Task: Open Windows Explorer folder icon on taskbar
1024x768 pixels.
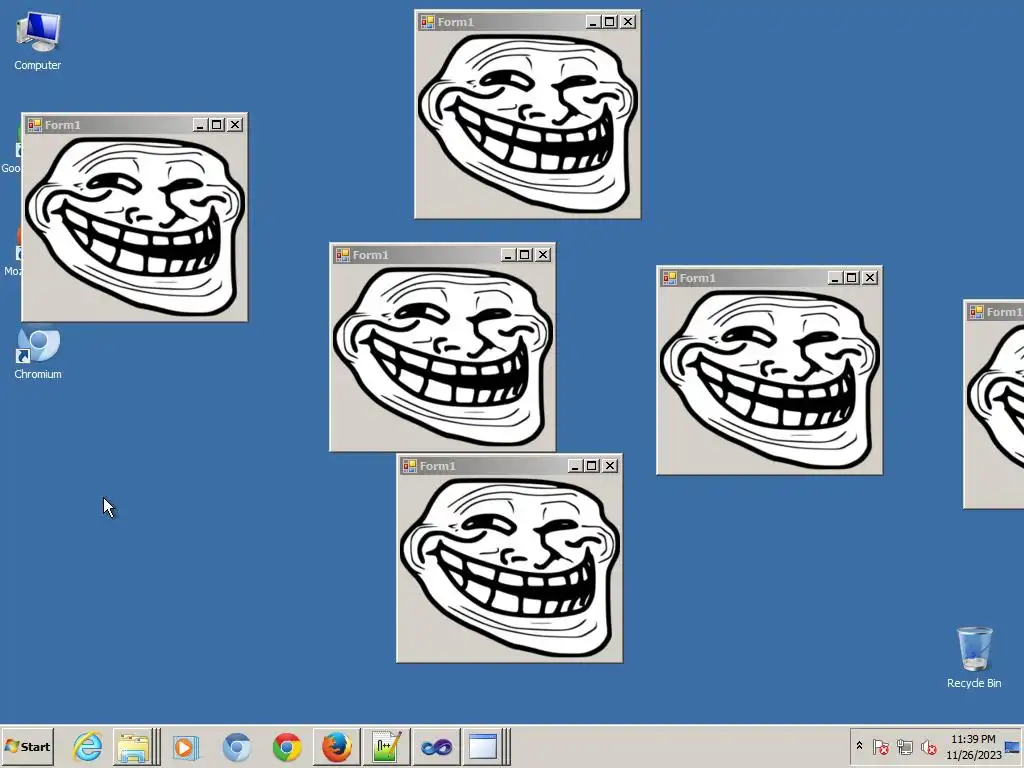Action: (x=133, y=746)
